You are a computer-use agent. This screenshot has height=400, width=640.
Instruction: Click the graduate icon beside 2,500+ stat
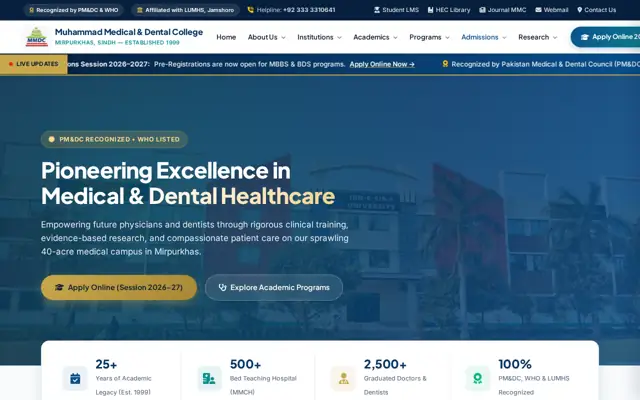point(343,378)
